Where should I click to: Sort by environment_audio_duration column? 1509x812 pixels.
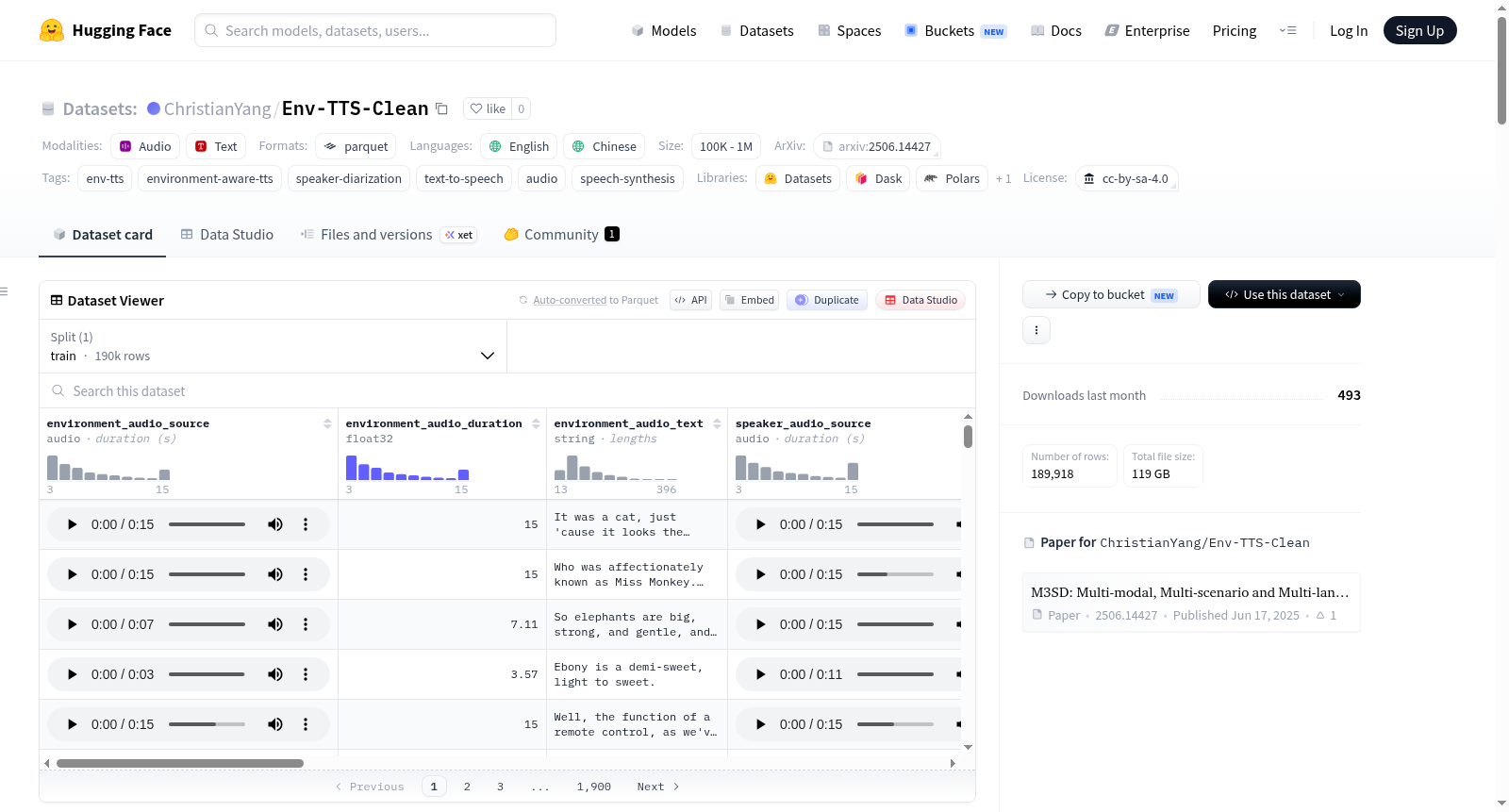[536, 423]
